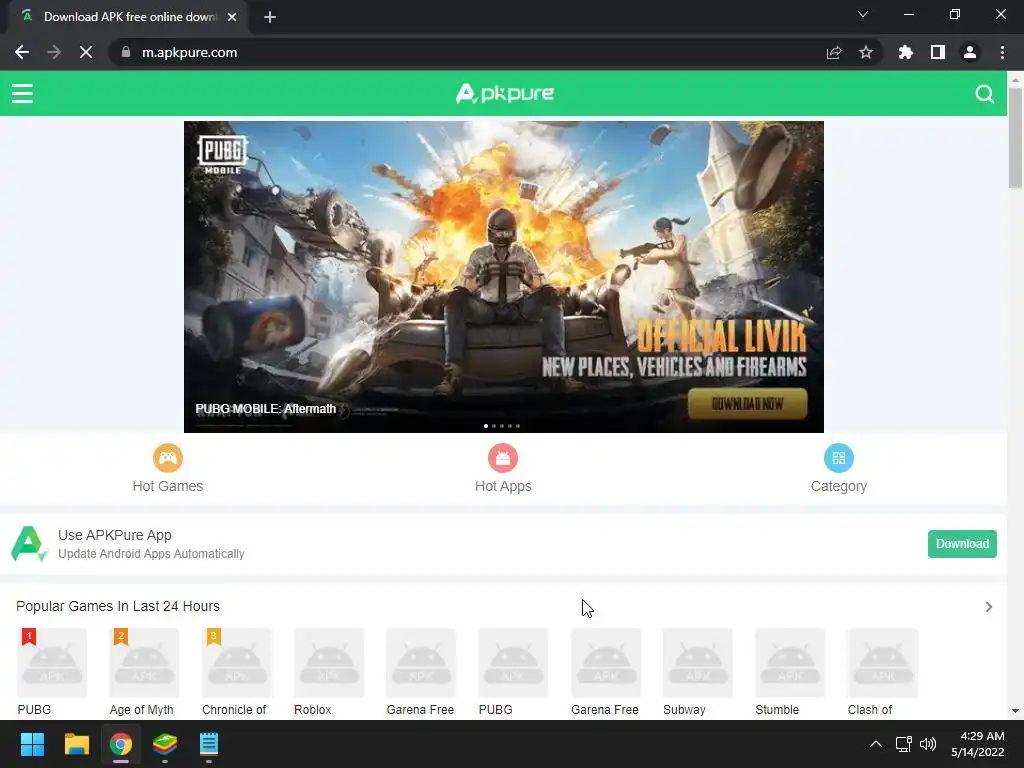Image resolution: width=1024 pixels, height=768 pixels.
Task: Open the tab search dropdown arrow
Action: tap(863, 14)
